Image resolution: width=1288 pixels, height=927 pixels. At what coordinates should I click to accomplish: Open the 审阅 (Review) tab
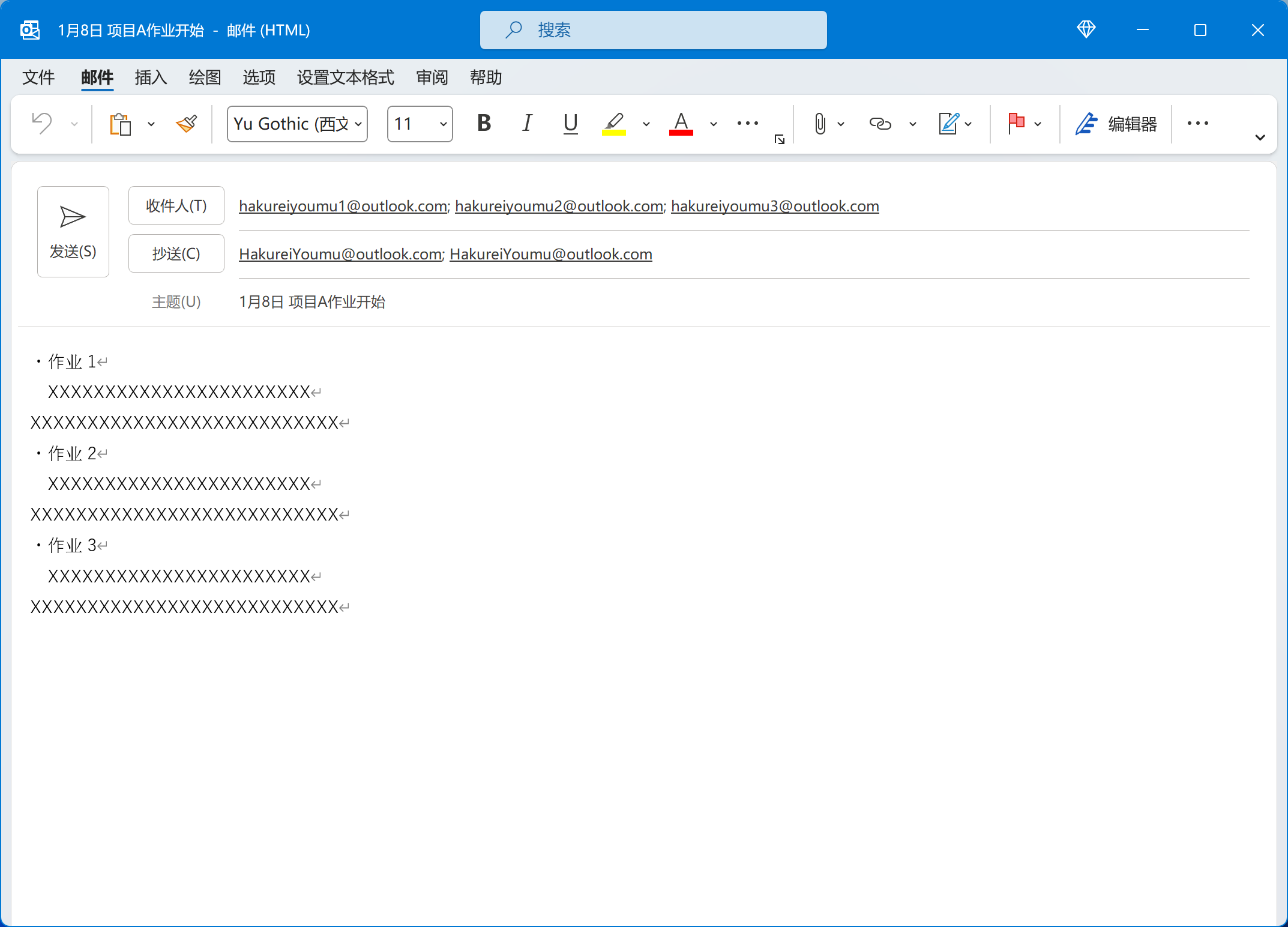point(432,77)
